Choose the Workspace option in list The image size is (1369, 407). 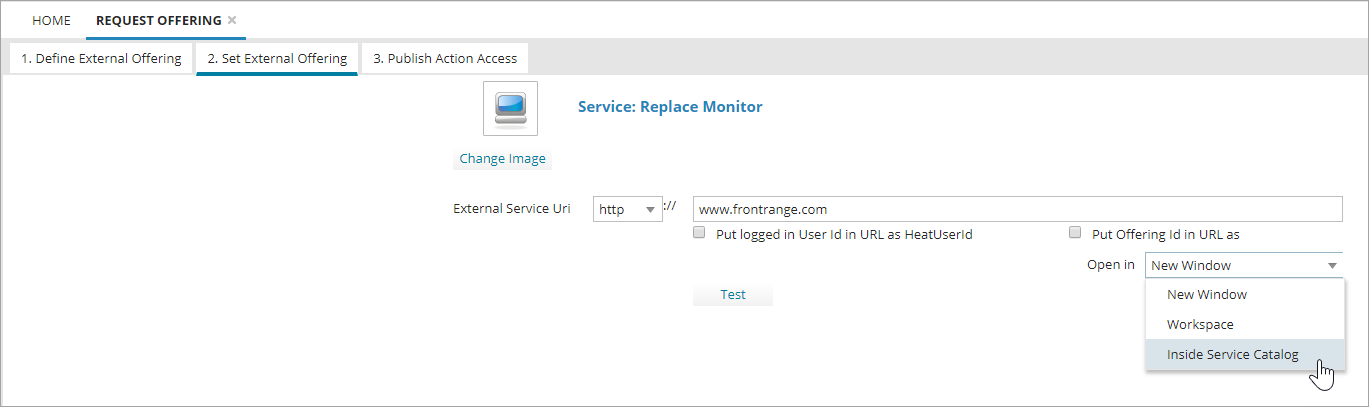[1199, 325]
